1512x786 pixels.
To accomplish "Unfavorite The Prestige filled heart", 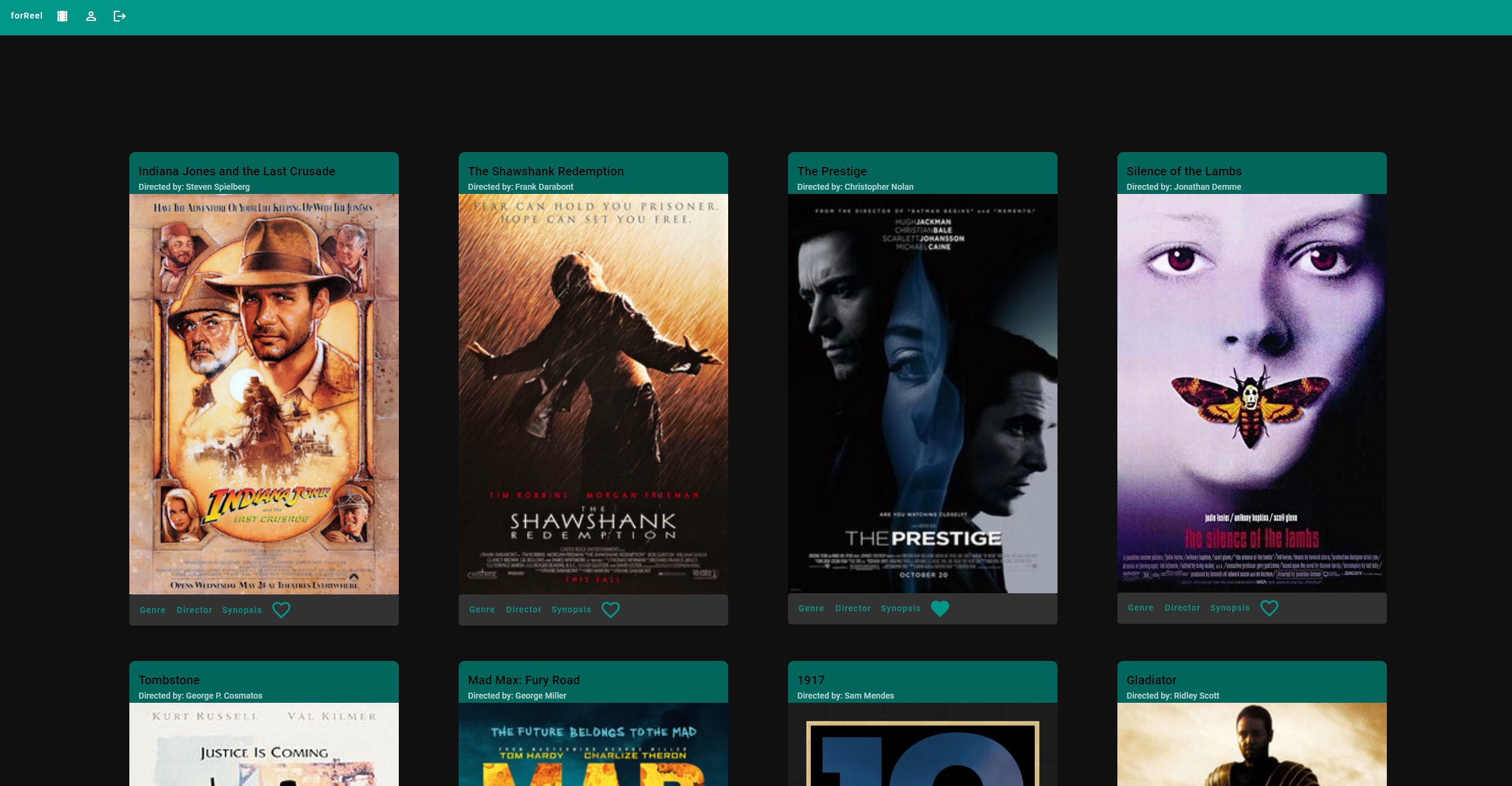I will (x=940, y=608).
